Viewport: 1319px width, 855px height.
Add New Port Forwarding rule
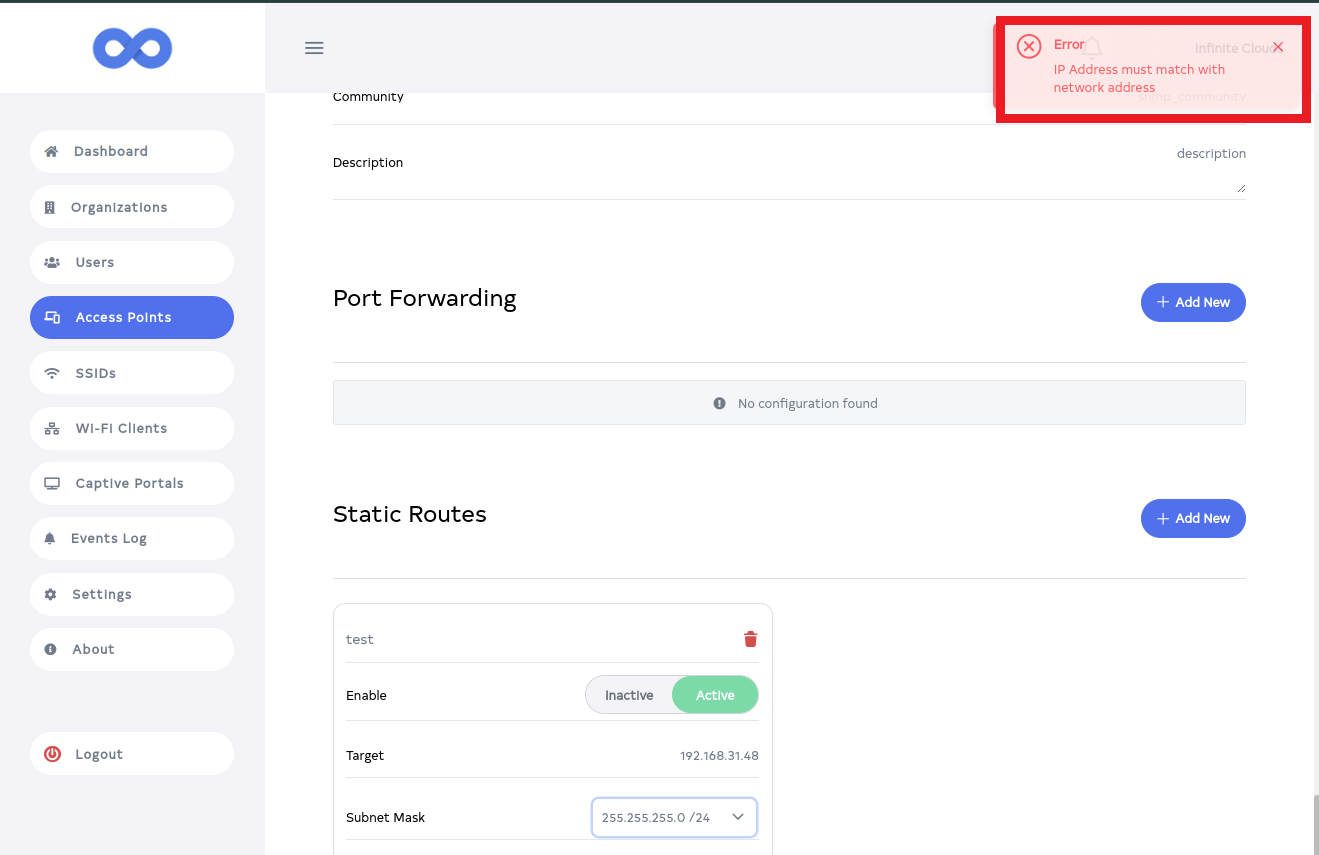click(1192, 302)
